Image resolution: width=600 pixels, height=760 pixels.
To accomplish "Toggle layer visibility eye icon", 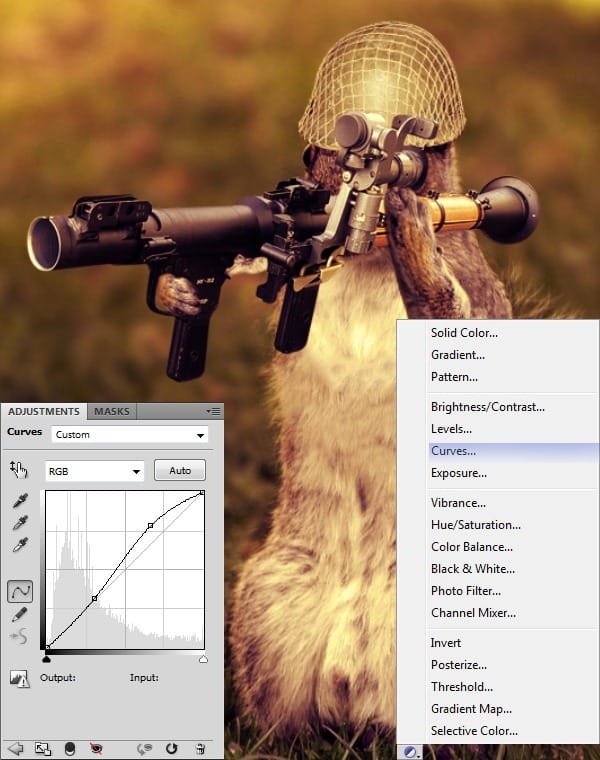I will click(96, 748).
